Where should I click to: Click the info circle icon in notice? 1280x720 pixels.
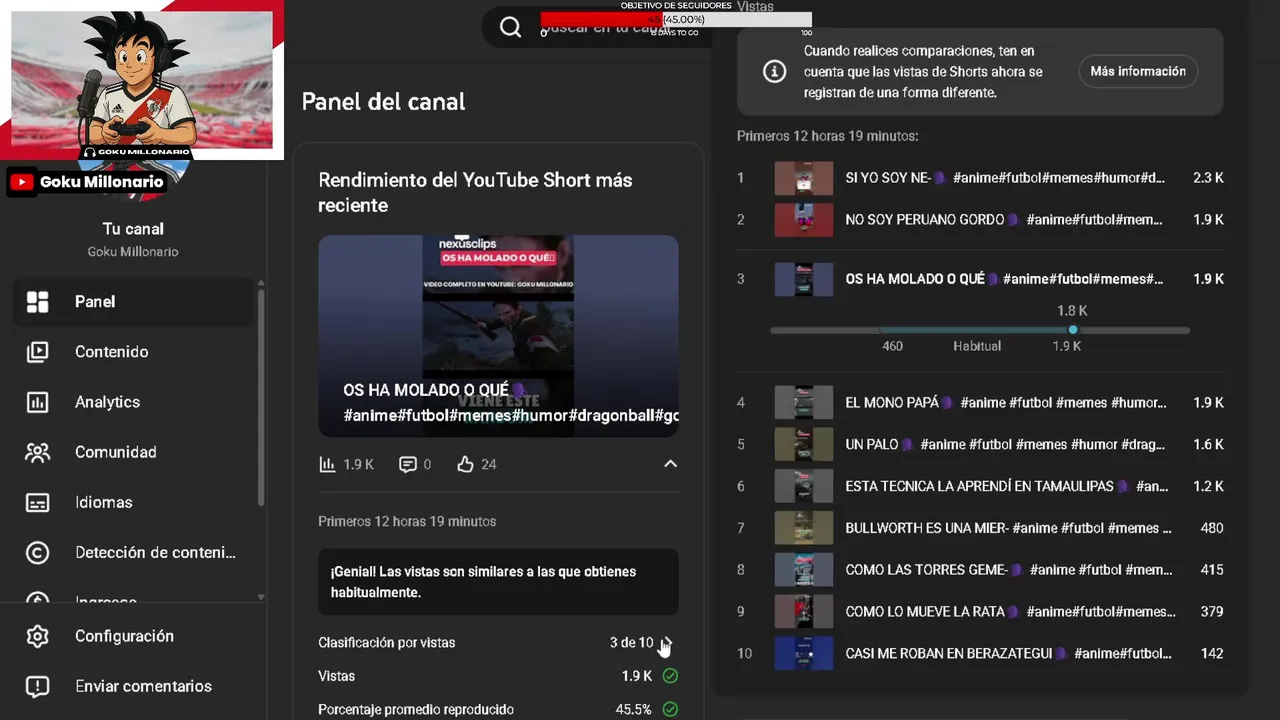click(x=774, y=71)
